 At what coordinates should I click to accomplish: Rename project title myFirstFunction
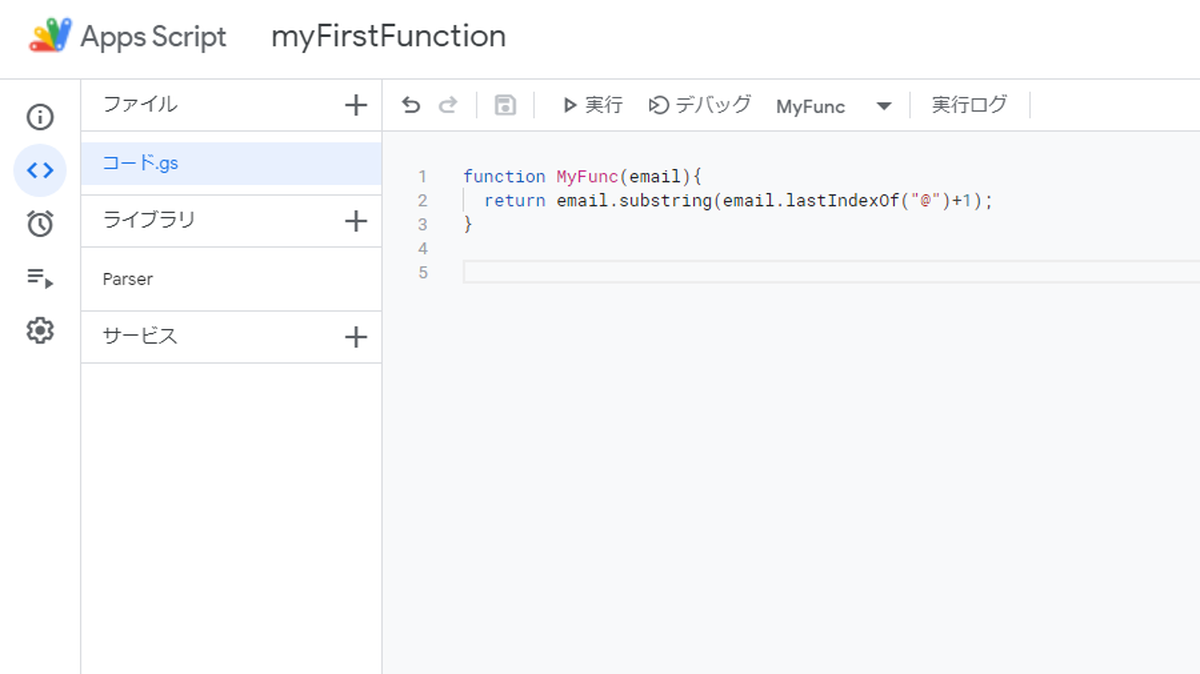click(388, 37)
